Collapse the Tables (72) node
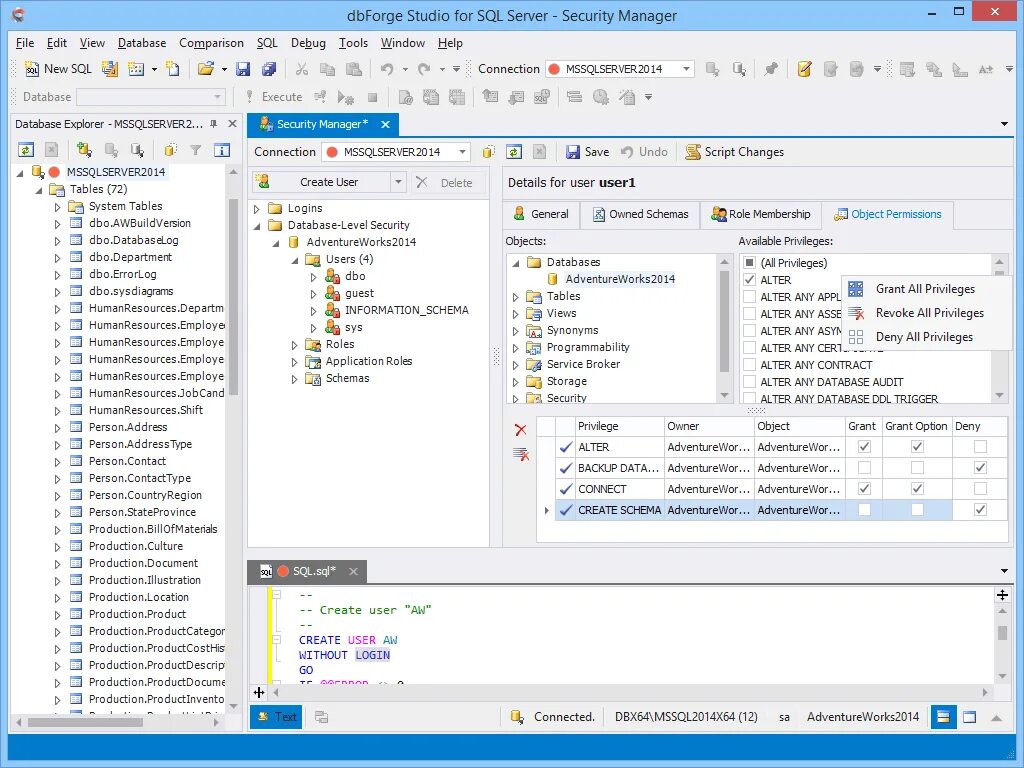Screen dimensions: 1024x768 tap(39, 190)
